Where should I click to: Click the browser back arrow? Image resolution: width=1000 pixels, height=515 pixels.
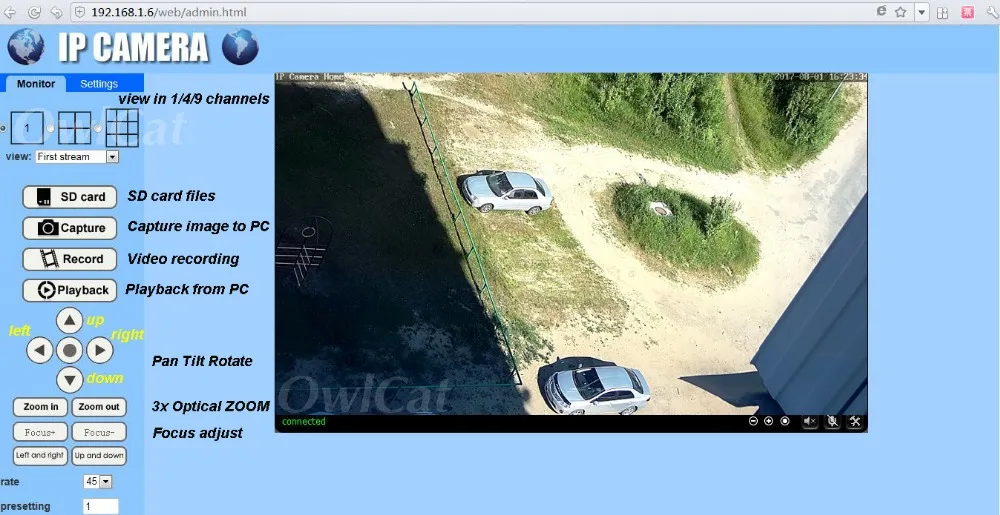(x=10, y=12)
